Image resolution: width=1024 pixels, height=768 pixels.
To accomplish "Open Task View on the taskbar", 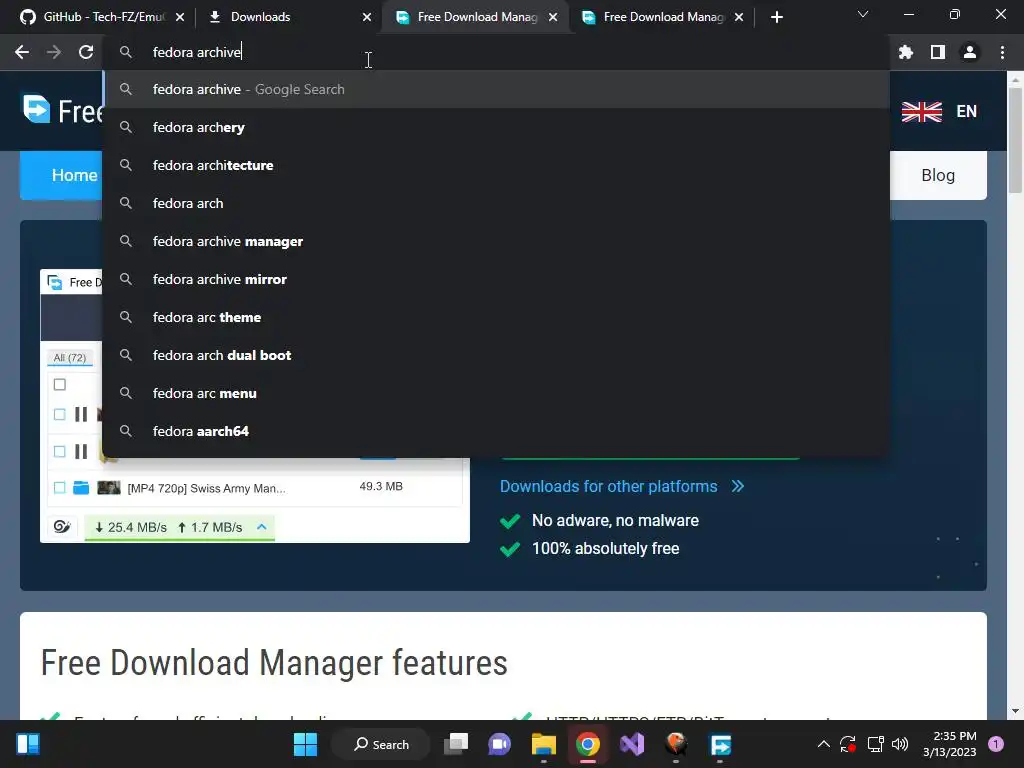I will (x=456, y=744).
